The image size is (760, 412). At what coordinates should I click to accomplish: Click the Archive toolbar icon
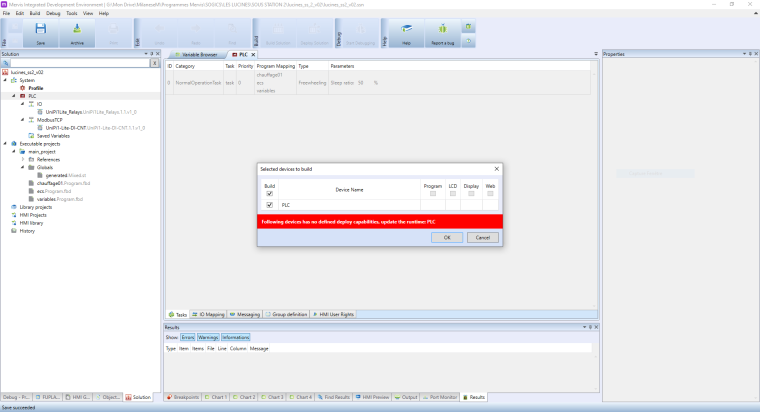77,35
